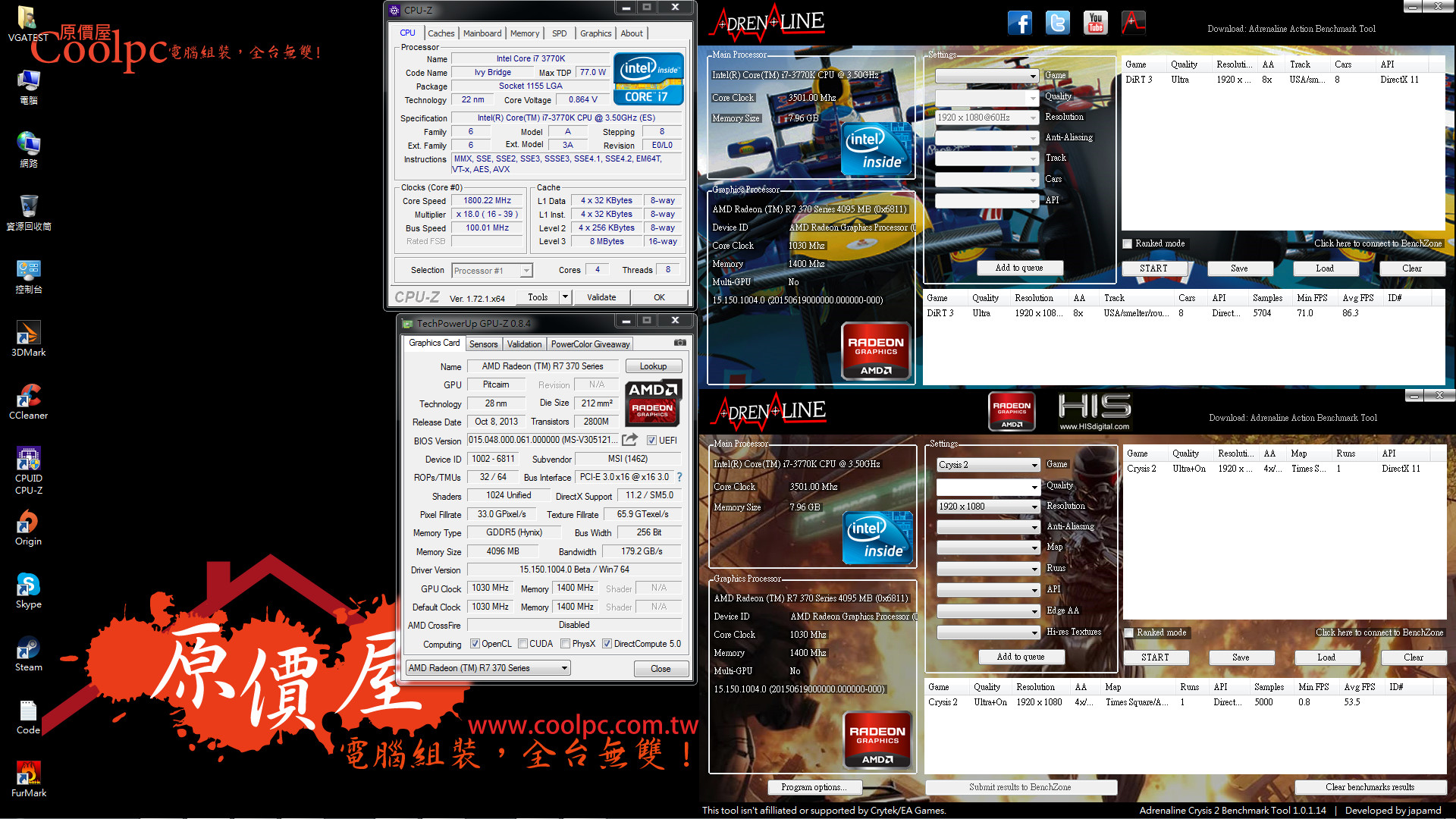Switch to the Caches tab in CPU-Z
The image size is (1456, 819).
click(441, 33)
